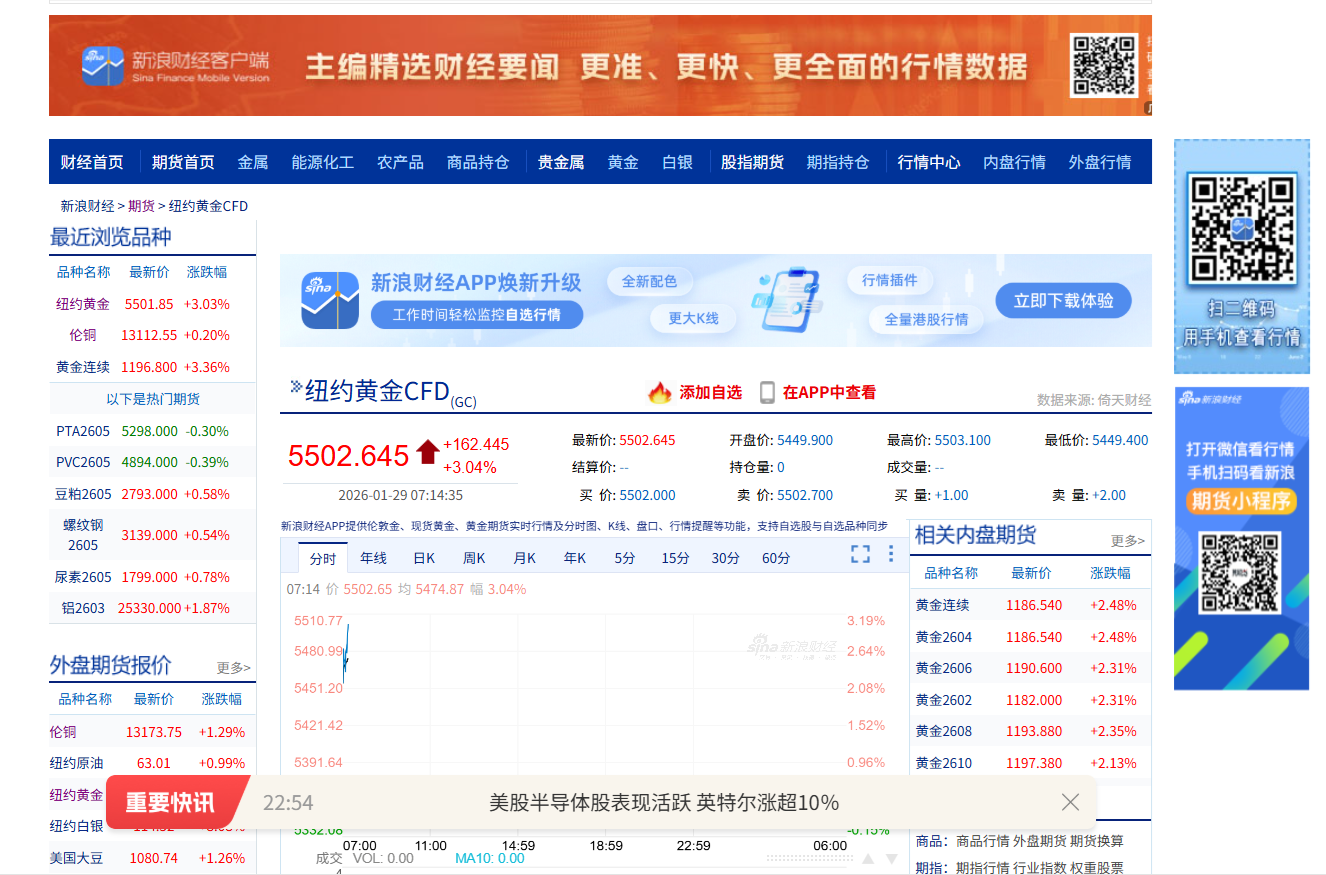Open 伦铜 in recently viewed list
This screenshot has height=875, width=1326.
[83, 335]
